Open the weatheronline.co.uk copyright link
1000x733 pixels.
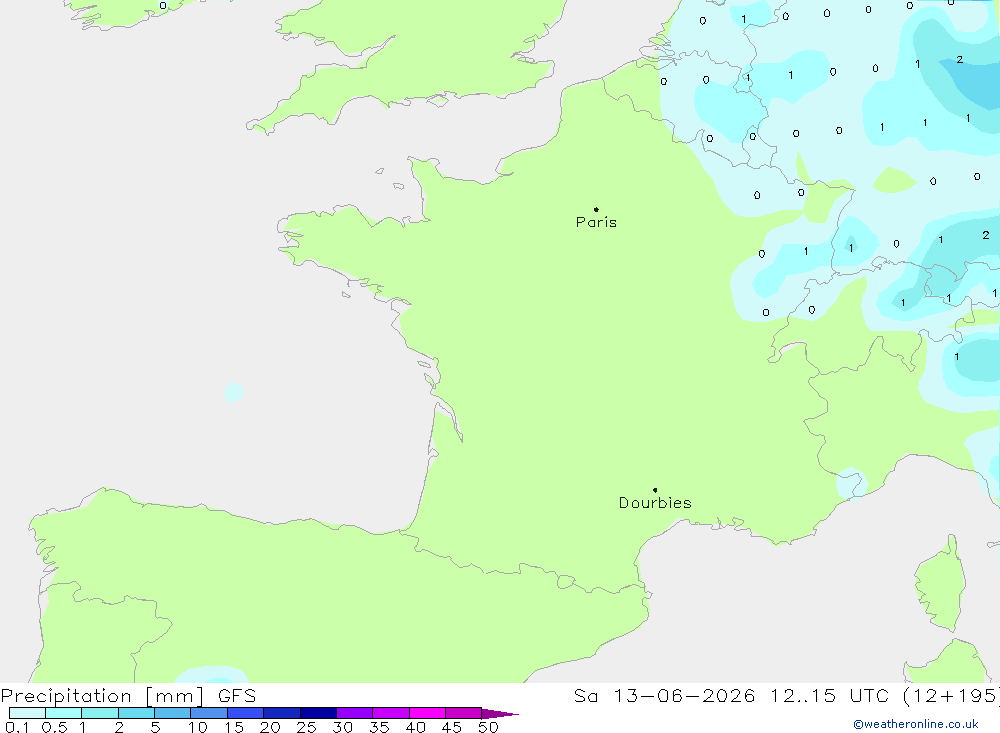[x=916, y=724]
